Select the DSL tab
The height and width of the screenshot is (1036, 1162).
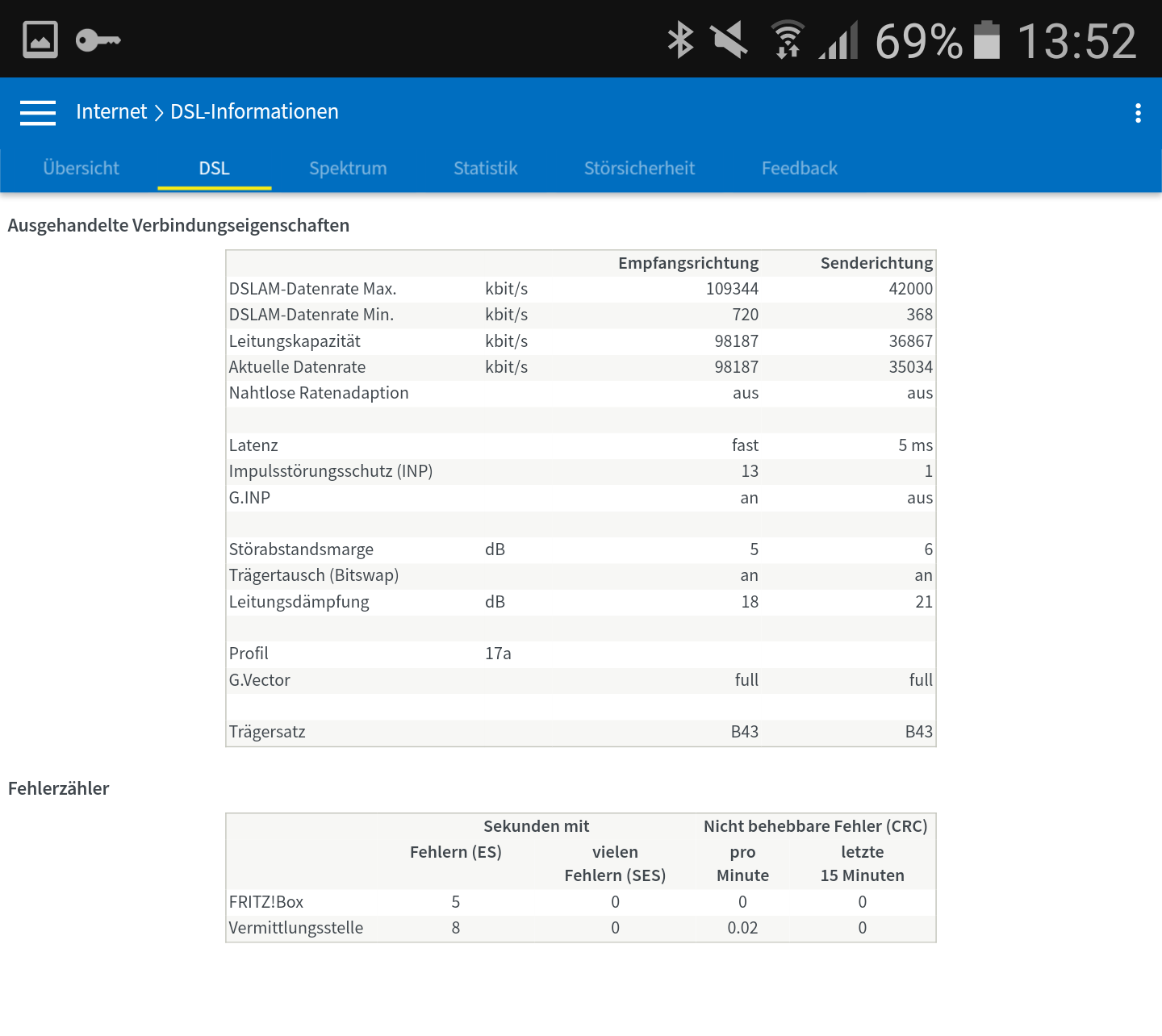click(x=215, y=168)
